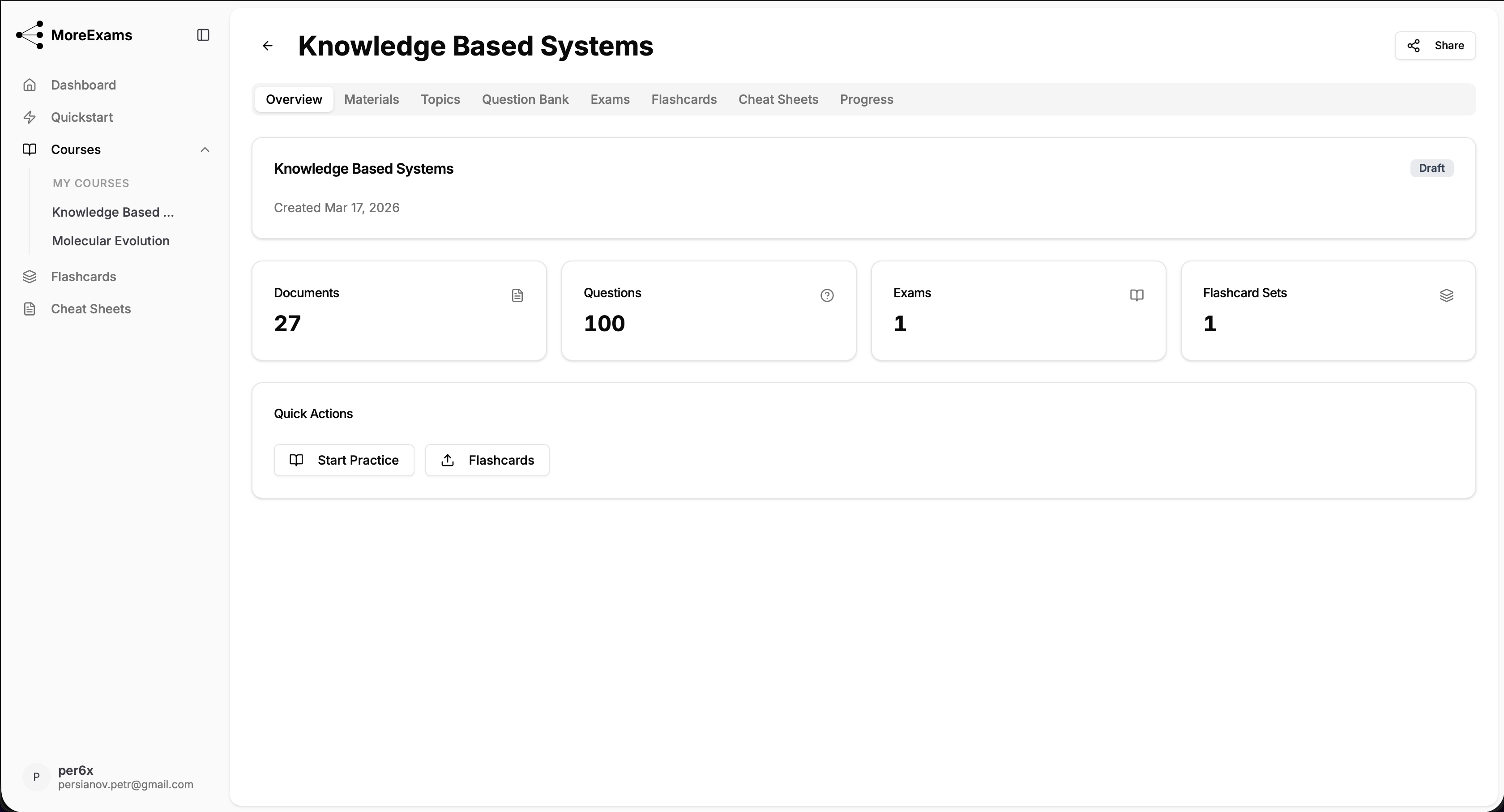Click the Documents card file icon
Screen dimensions: 1504x812
[517, 295]
